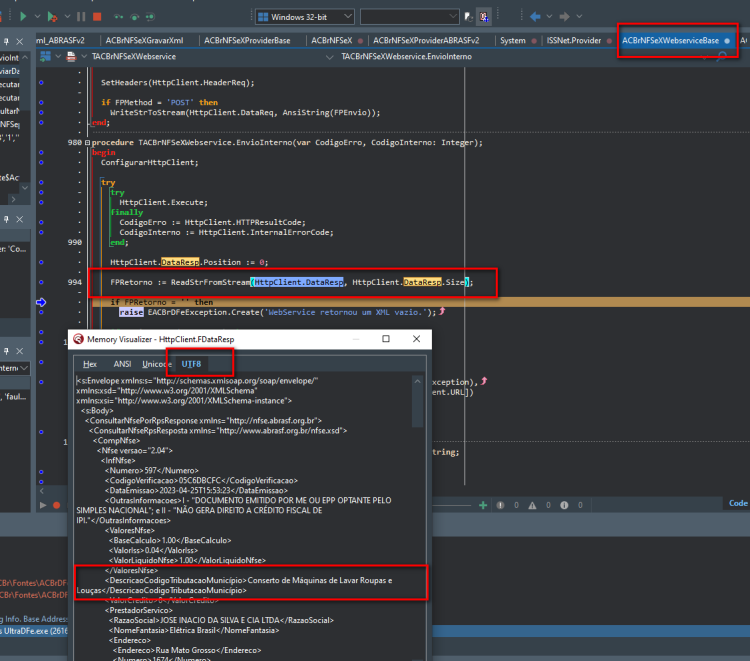Screen dimensions: 750x661
Task: Click the Pause program icon
Action: 81,17
